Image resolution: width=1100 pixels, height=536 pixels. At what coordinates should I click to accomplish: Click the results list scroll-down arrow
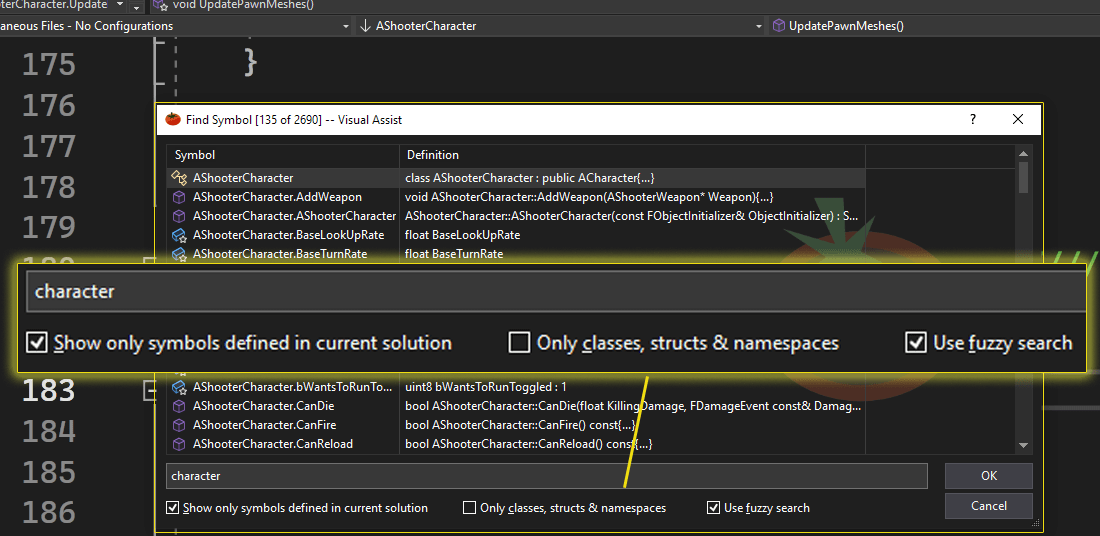1023,445
